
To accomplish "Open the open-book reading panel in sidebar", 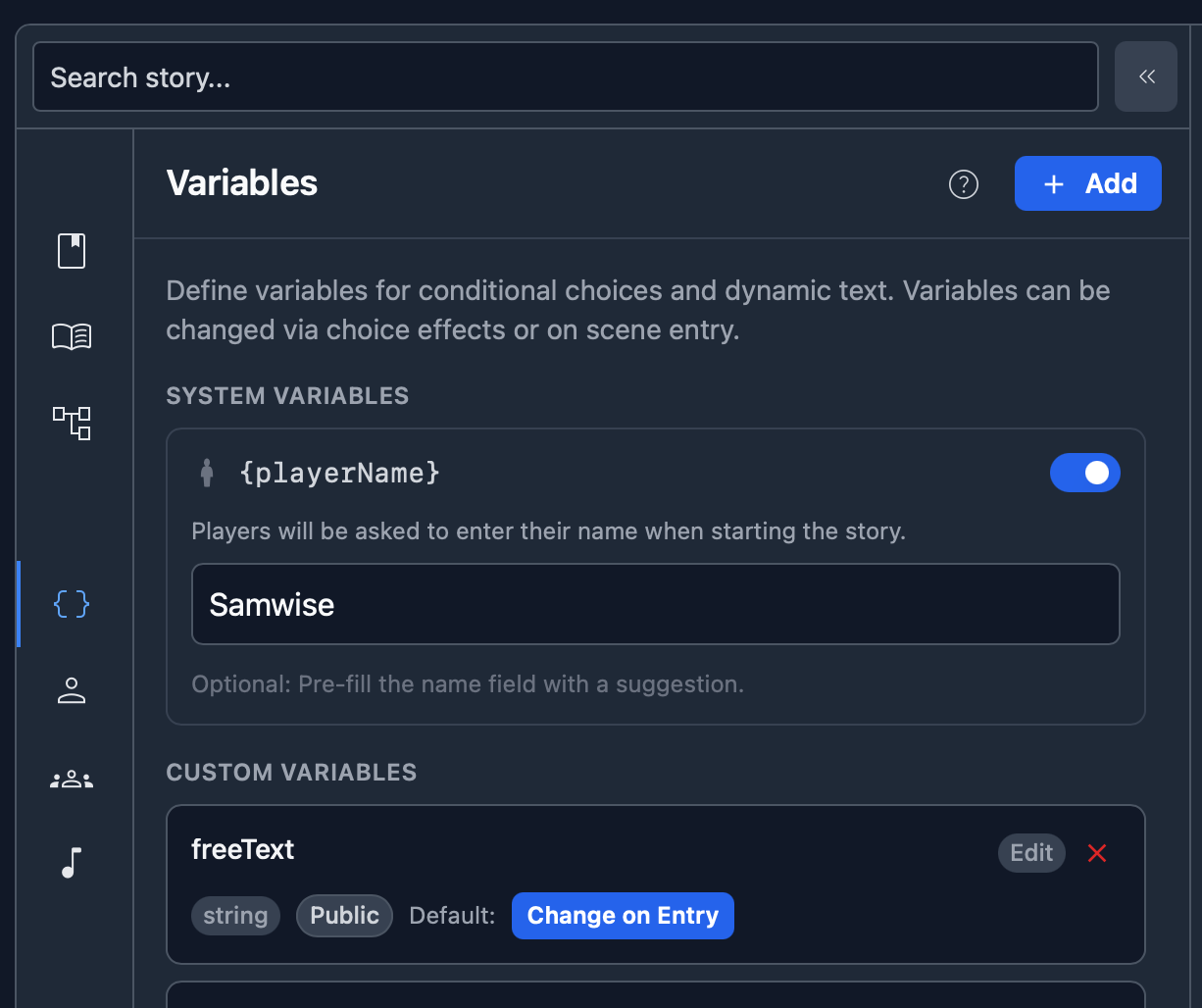I will 72,337.
